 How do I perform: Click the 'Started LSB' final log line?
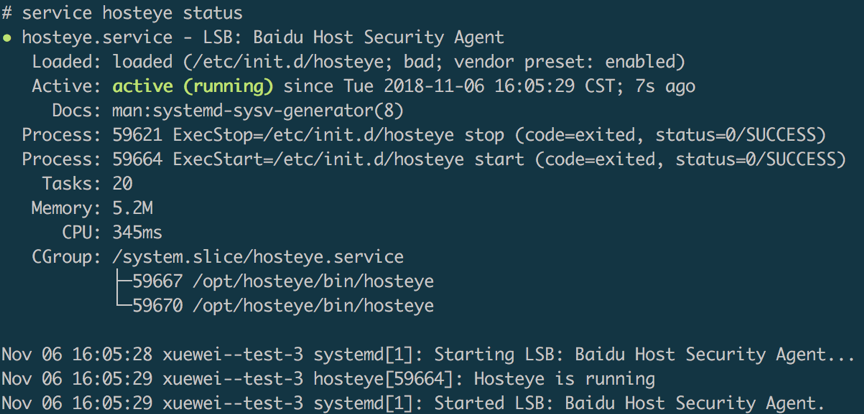tap(418, 403)
